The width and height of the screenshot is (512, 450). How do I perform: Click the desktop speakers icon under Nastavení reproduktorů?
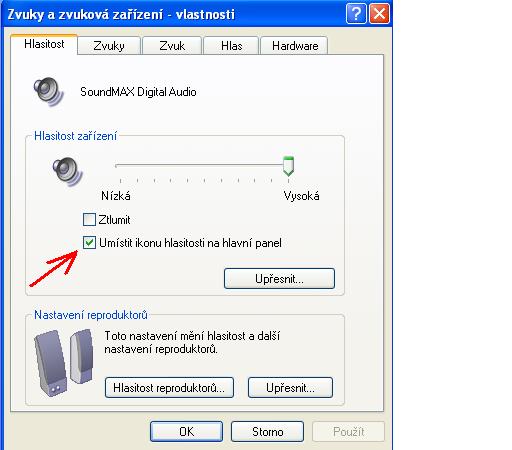coord(64,362)
